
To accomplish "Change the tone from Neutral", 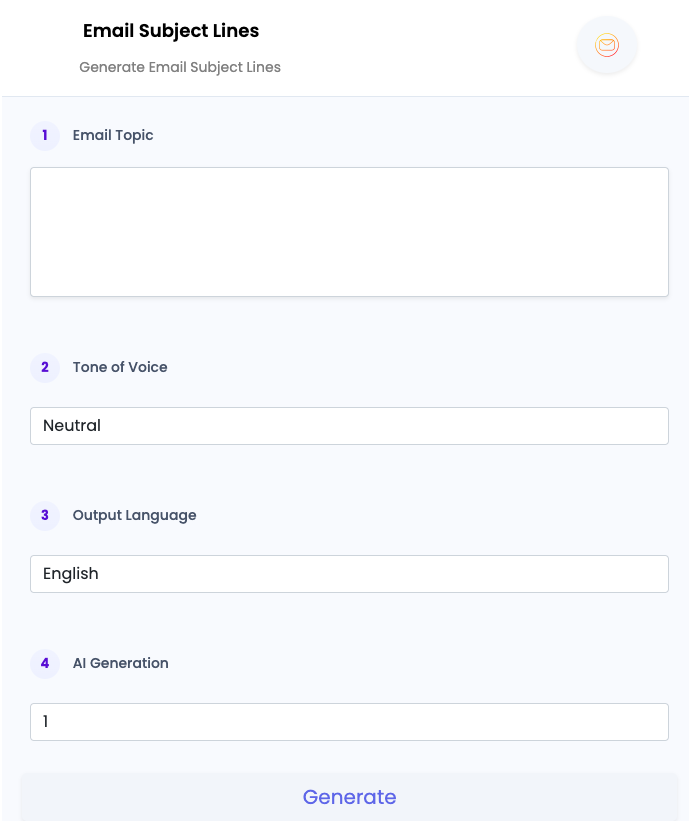I will pyautogui.click(x=349, y=426).
